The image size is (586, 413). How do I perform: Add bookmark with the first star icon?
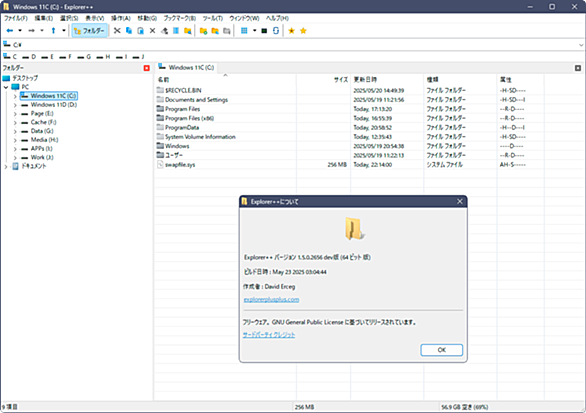pos(292,31)
